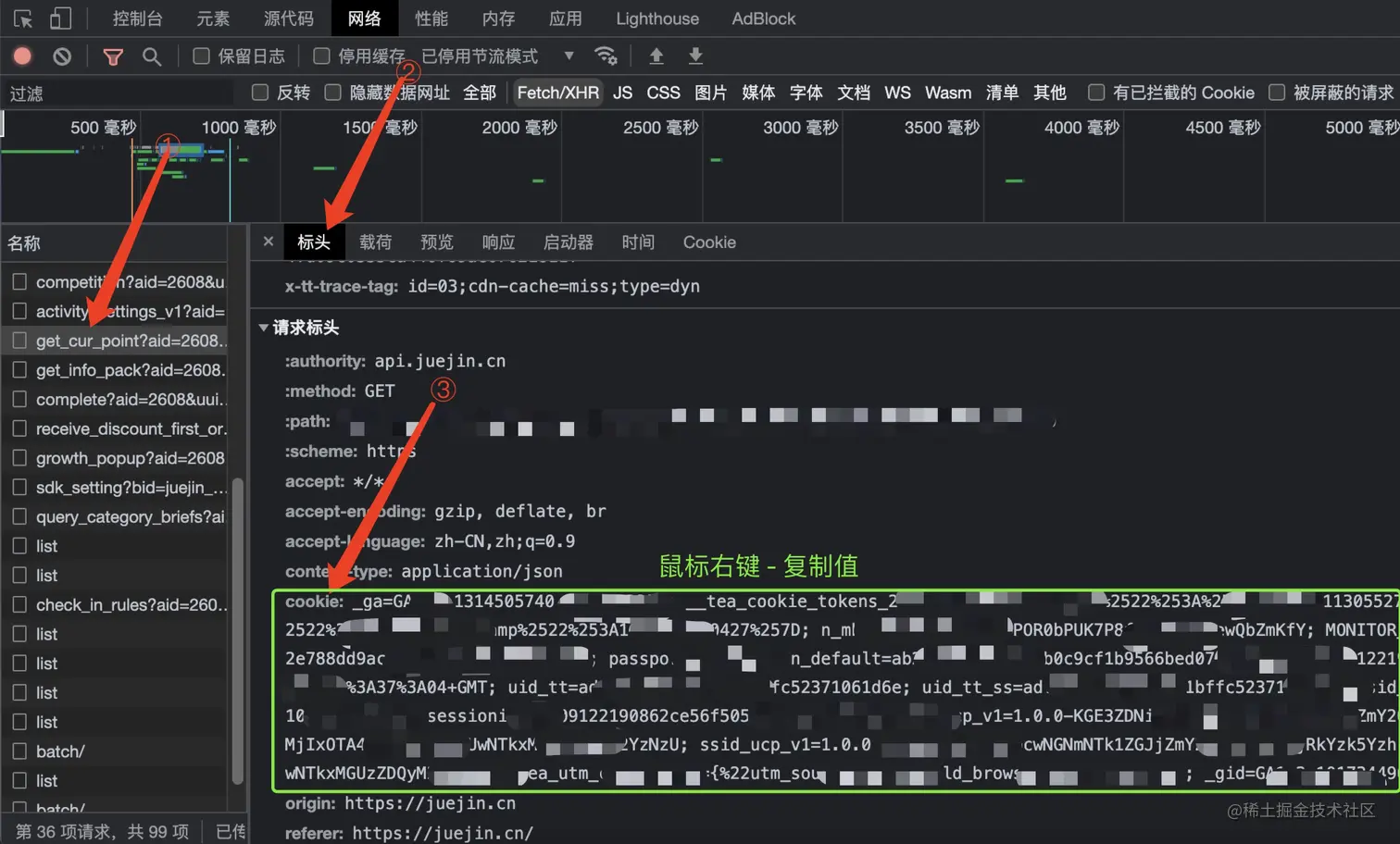1400x844 pixels.
Task: Close the request details panel
Action: tap(269, 242)
